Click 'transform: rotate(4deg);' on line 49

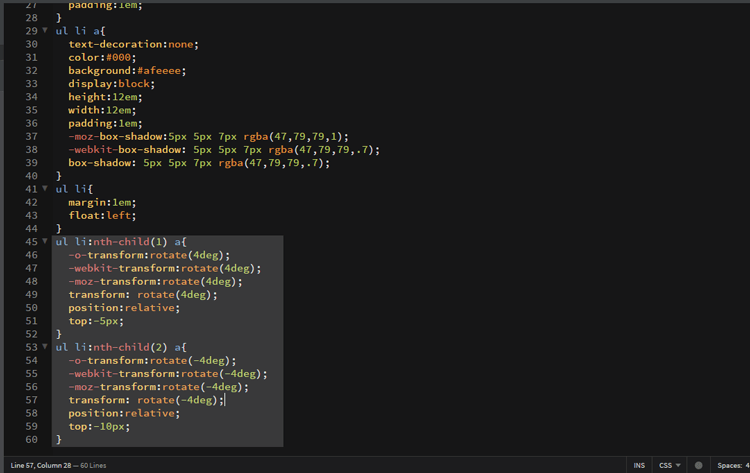(143, 295)
